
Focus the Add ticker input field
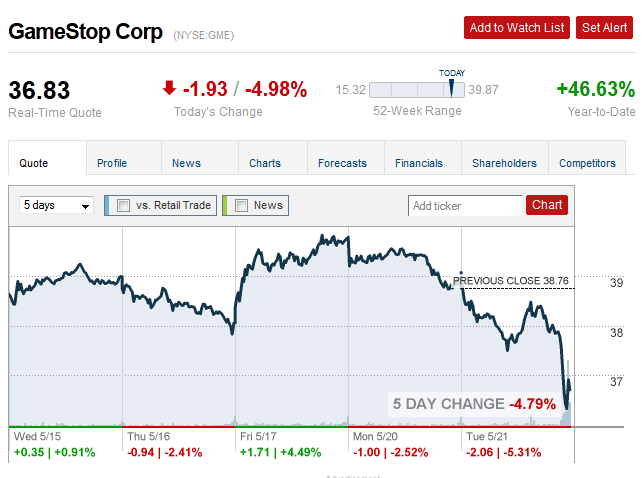point(465,206)
